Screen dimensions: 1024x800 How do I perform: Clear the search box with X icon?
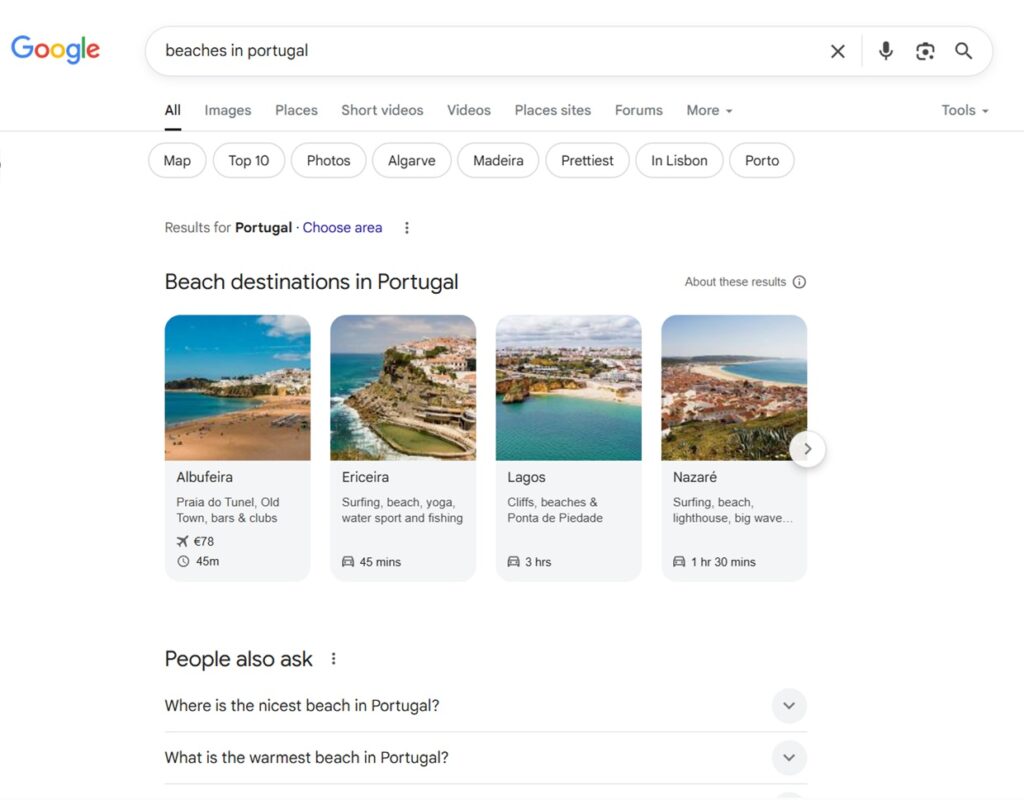838,51
